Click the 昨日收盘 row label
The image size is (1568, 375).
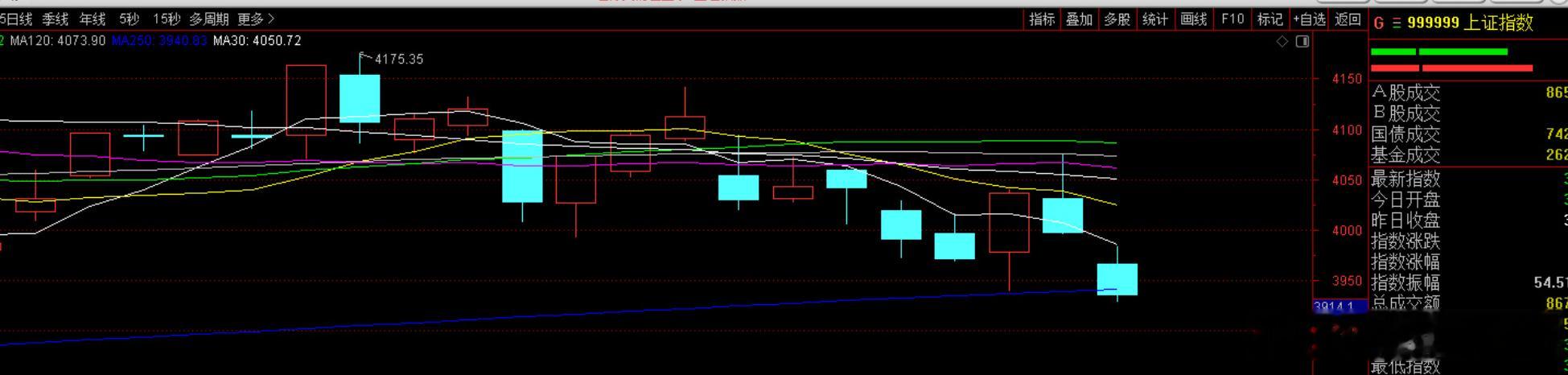(x=1406, y=220)
